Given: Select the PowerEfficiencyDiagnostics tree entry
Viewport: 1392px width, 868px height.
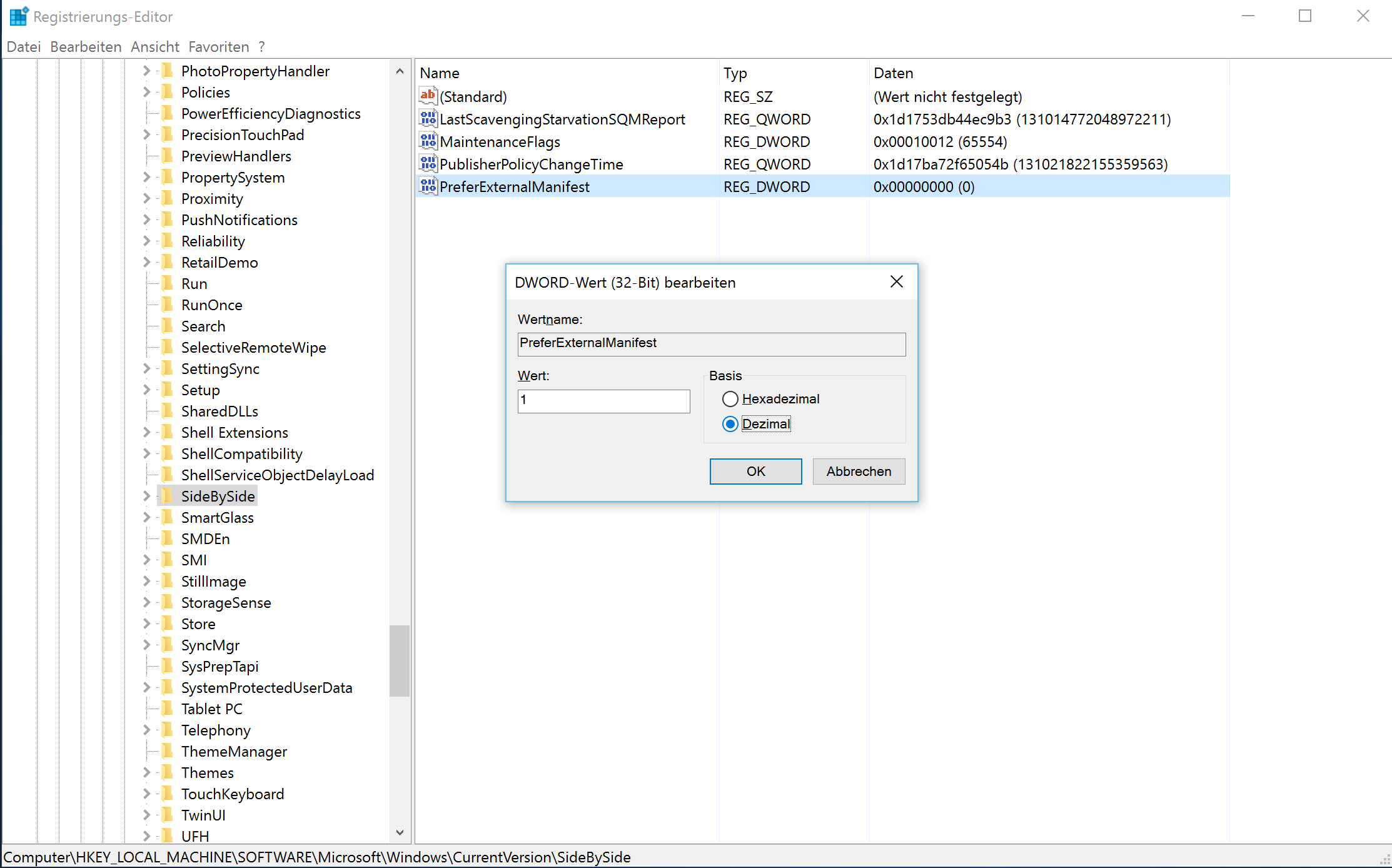Looking at the screenshot, I should (271, 113).
